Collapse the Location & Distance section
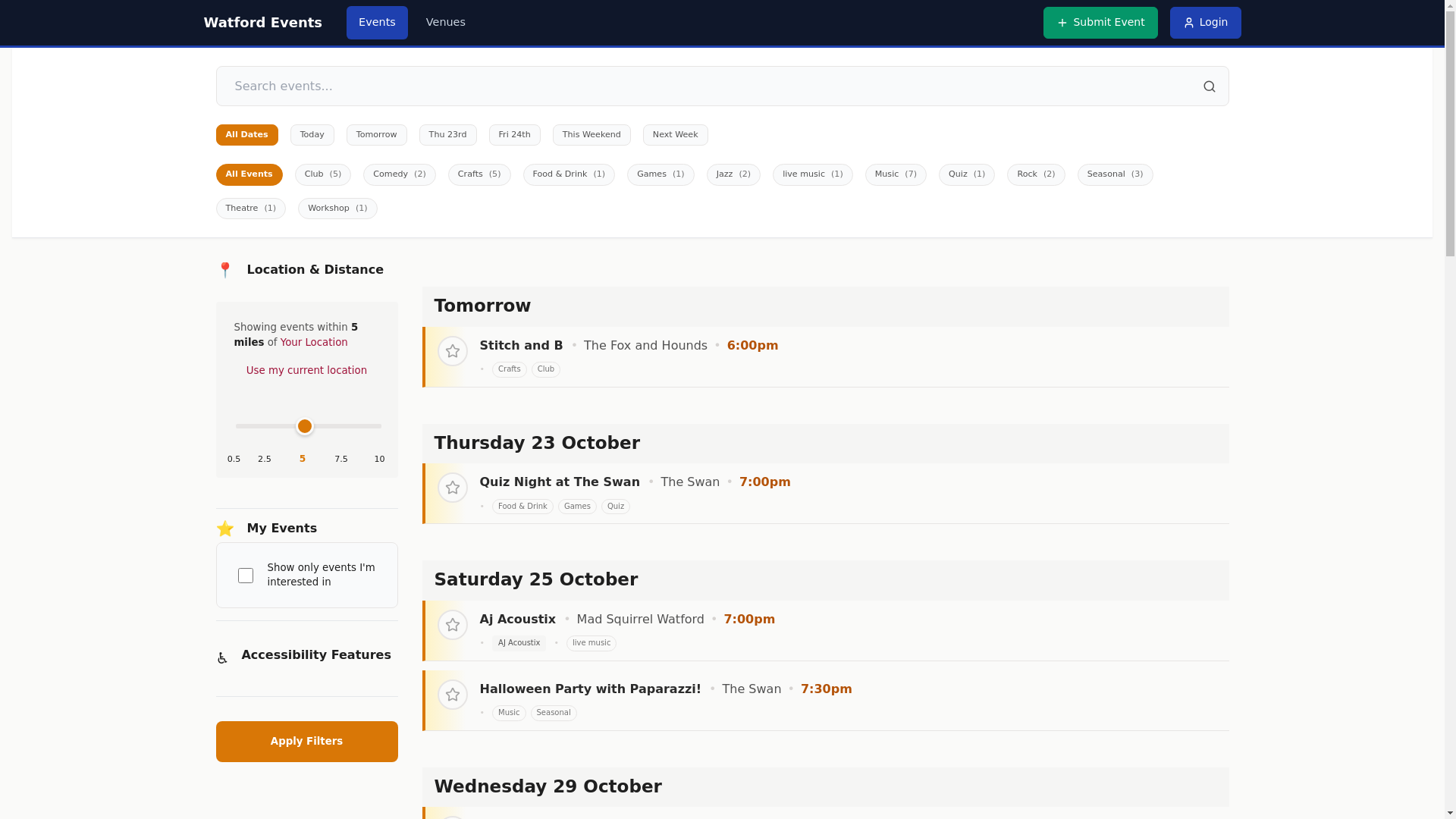Image resolution: width=1456 pixels, height=819 pixels. tap(315, 270)
